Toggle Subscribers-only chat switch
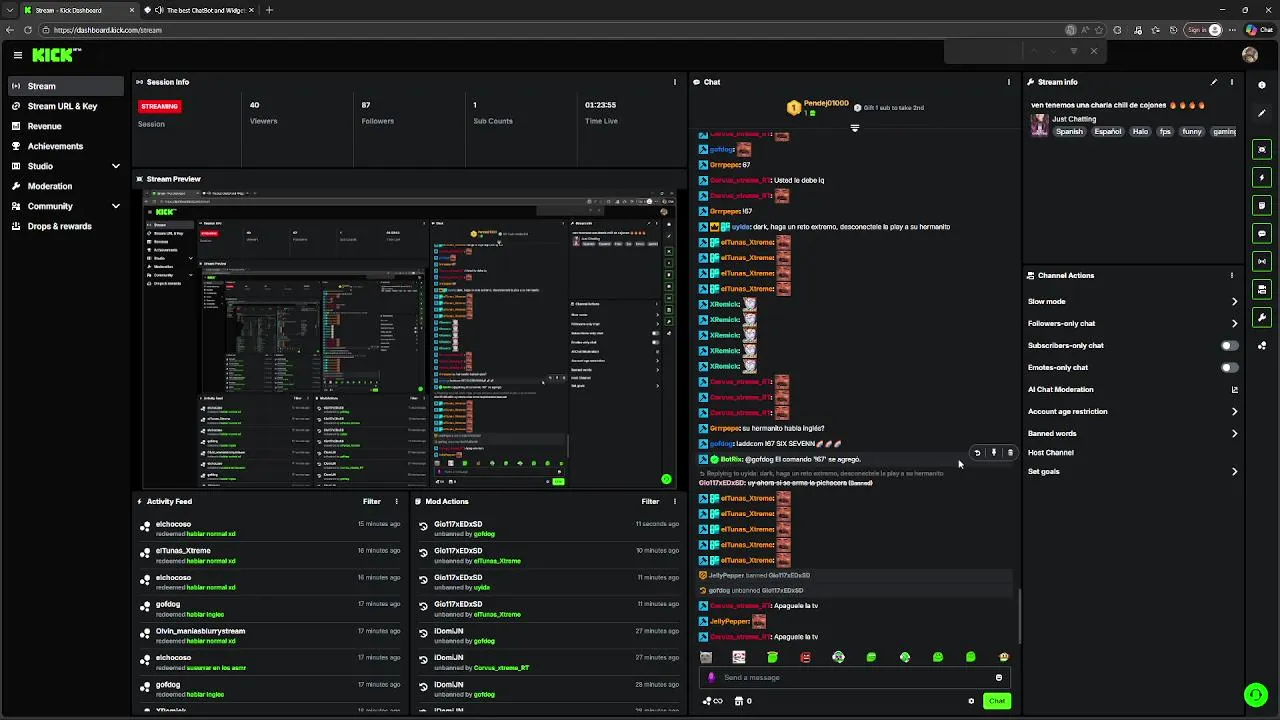Screen dimensions: 1280x720 coord(1230,345)
